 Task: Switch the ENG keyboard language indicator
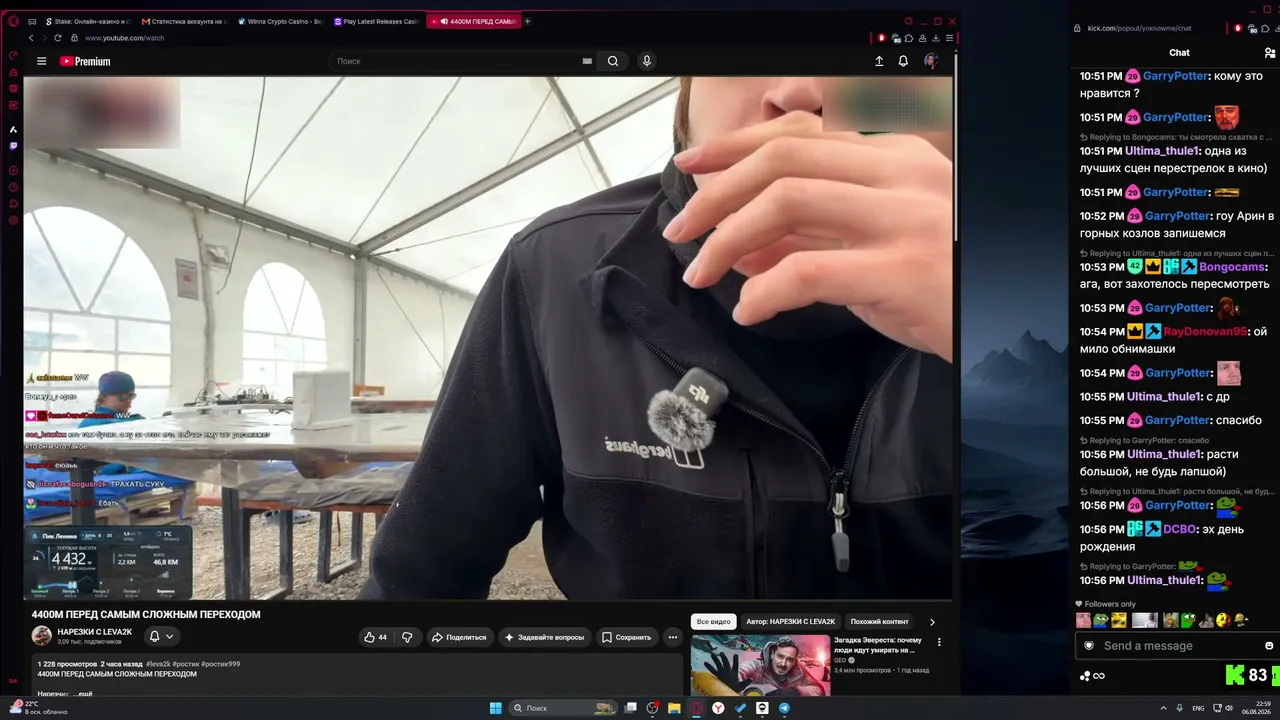(x=1198, y=708)
